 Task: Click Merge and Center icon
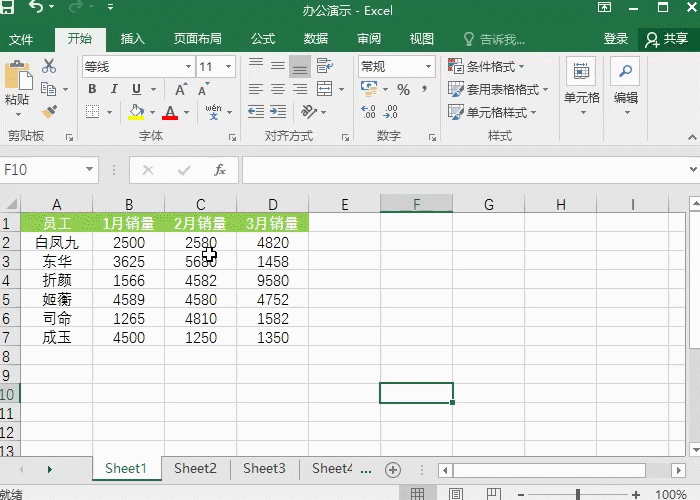[x=325, y=89]
